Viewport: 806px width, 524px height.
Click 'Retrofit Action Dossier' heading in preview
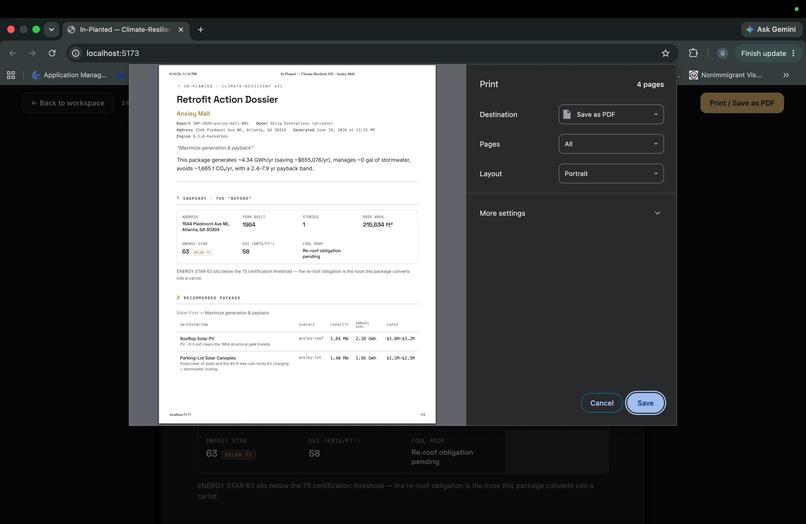pyautogui.click(x=227, y=100)
